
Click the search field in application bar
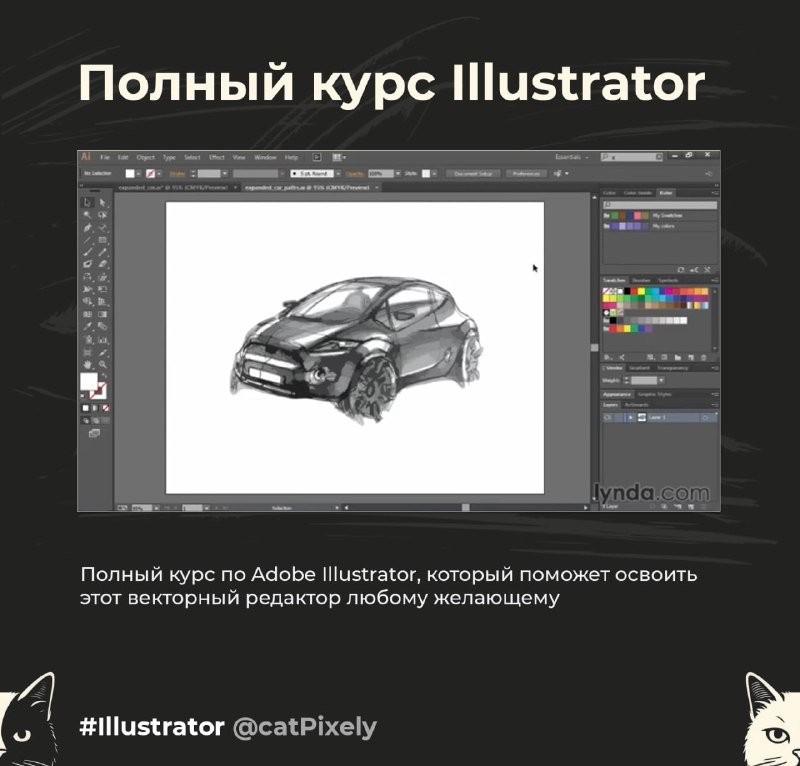click(632, 157)
